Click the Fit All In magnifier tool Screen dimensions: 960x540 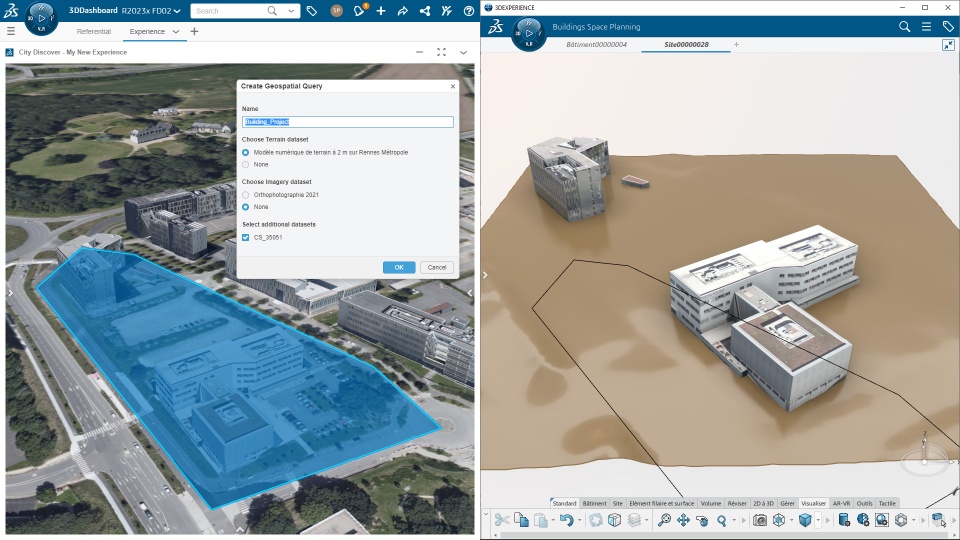point(664,520)
